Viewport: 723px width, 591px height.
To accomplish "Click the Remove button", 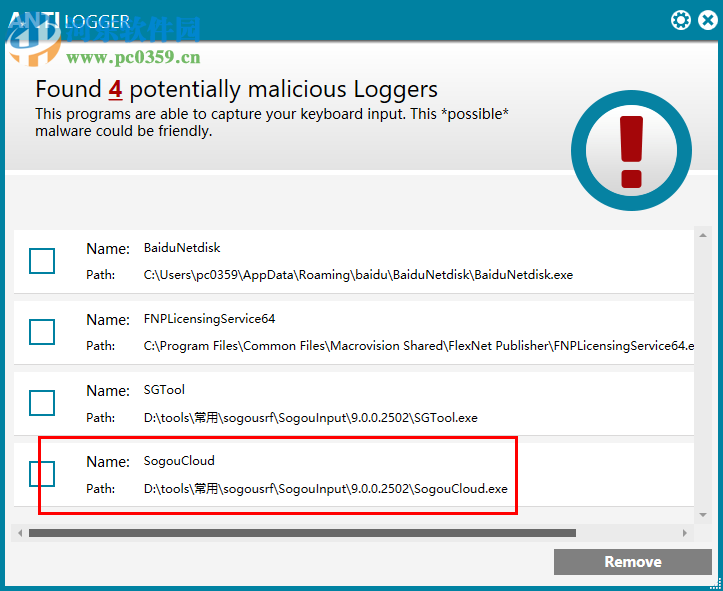I will tap(633, 561).
